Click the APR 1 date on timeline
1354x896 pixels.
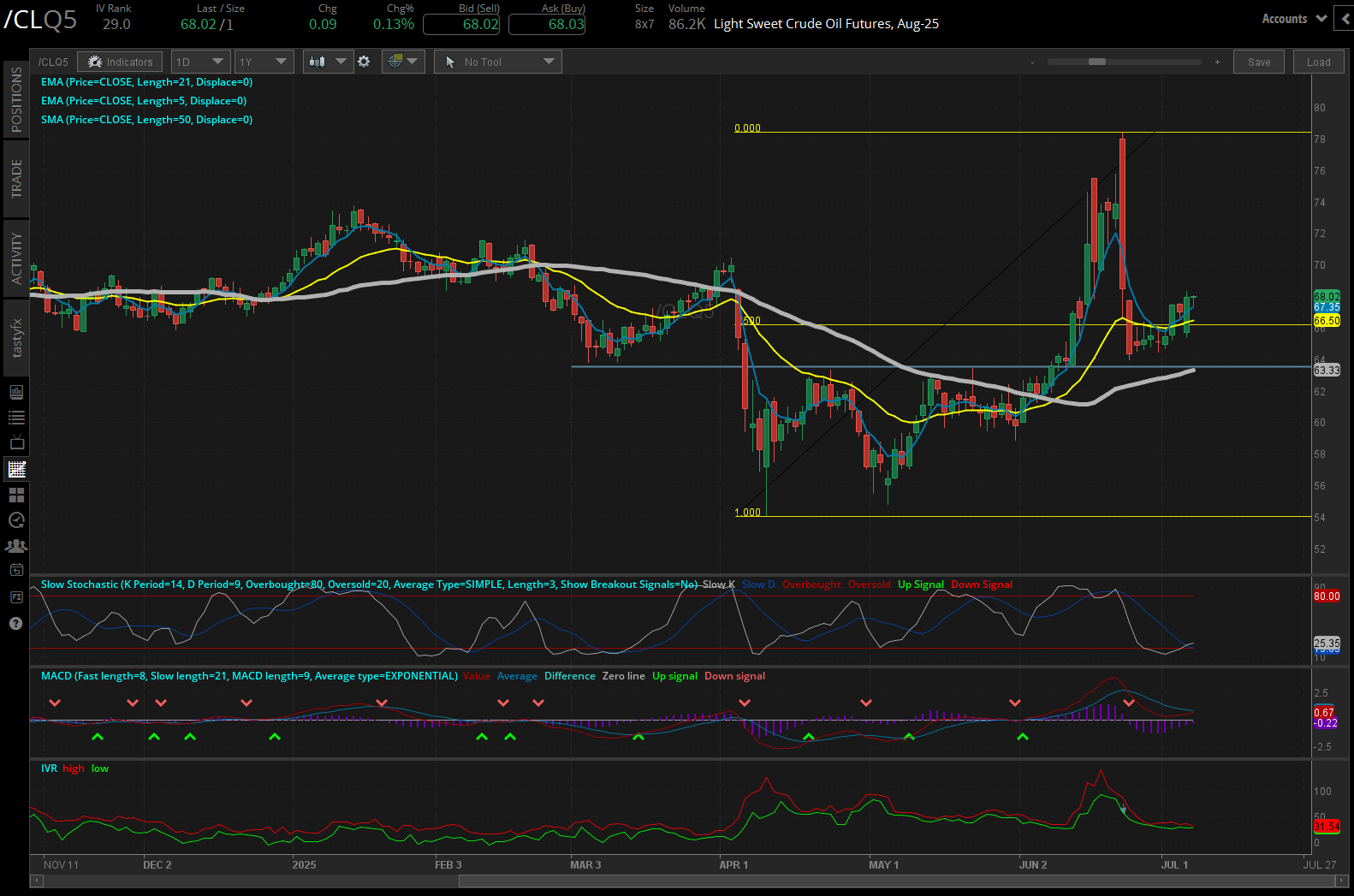pyautogui.click(x=733, y=865)
